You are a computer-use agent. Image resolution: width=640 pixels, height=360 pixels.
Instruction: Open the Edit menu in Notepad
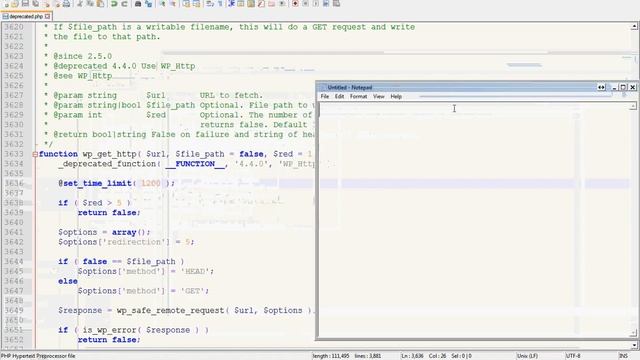(x=339, y=96)
